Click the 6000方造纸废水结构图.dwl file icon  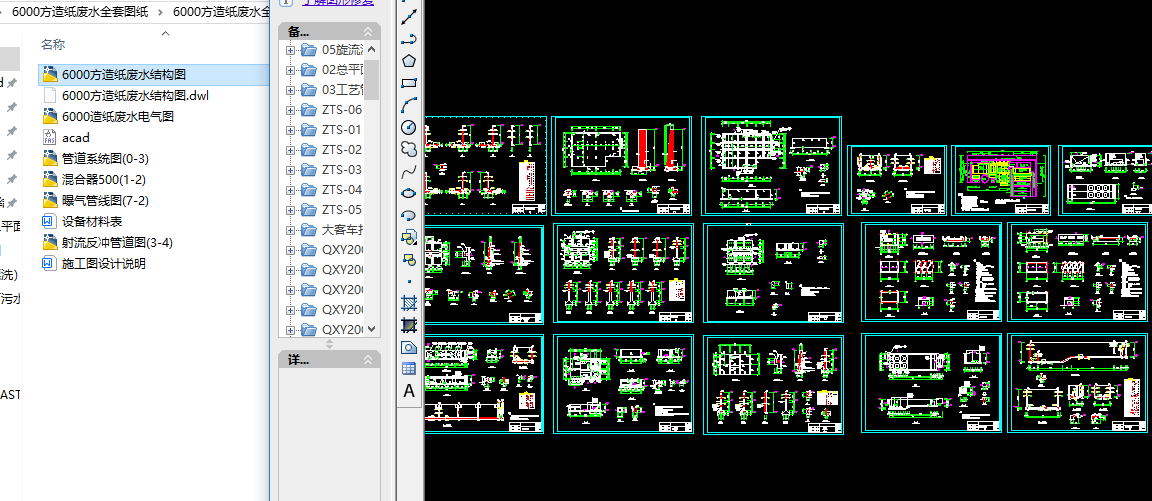click(x=50, y=95)
